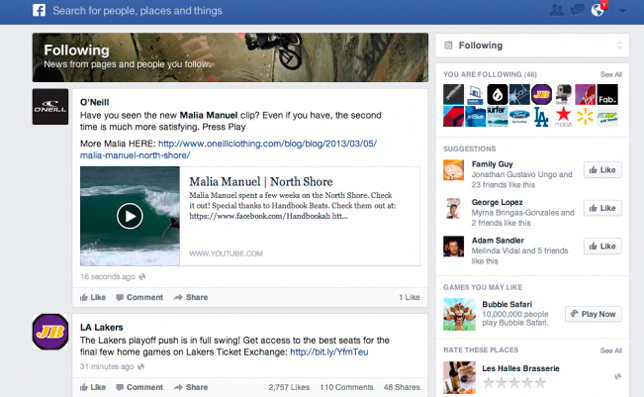View the 1 Like count on O'Neill post
Image resolution: width=644 pixels, height=397 pixels.
click(409, 297)
